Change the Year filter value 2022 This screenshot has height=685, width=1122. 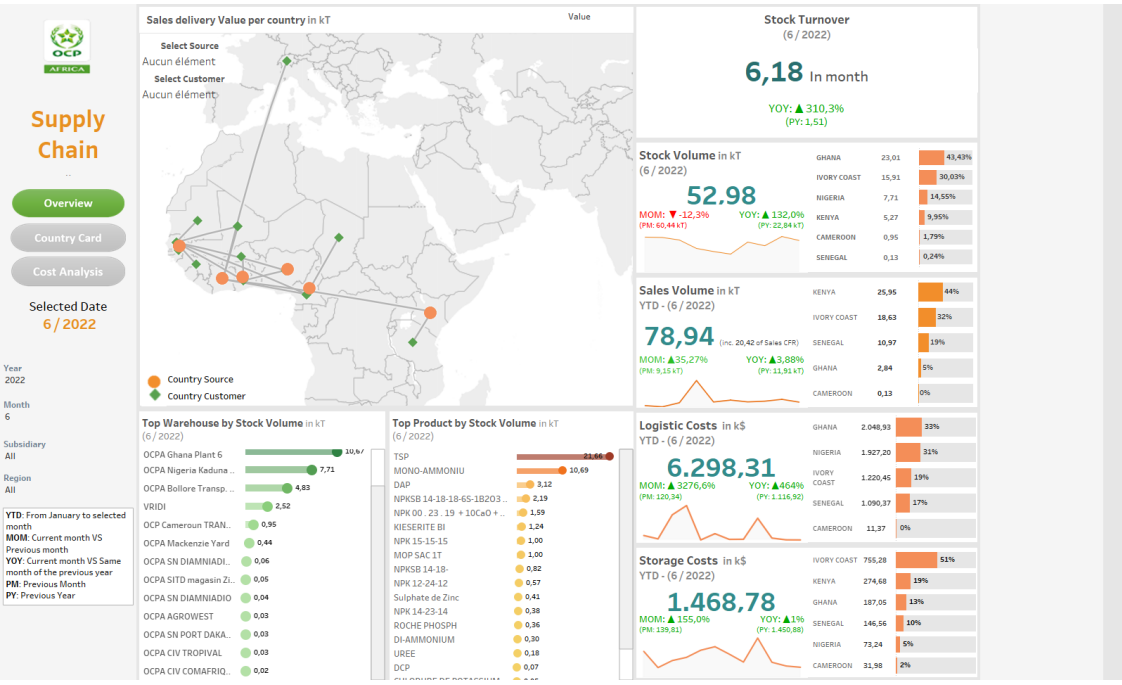point(15,380)
